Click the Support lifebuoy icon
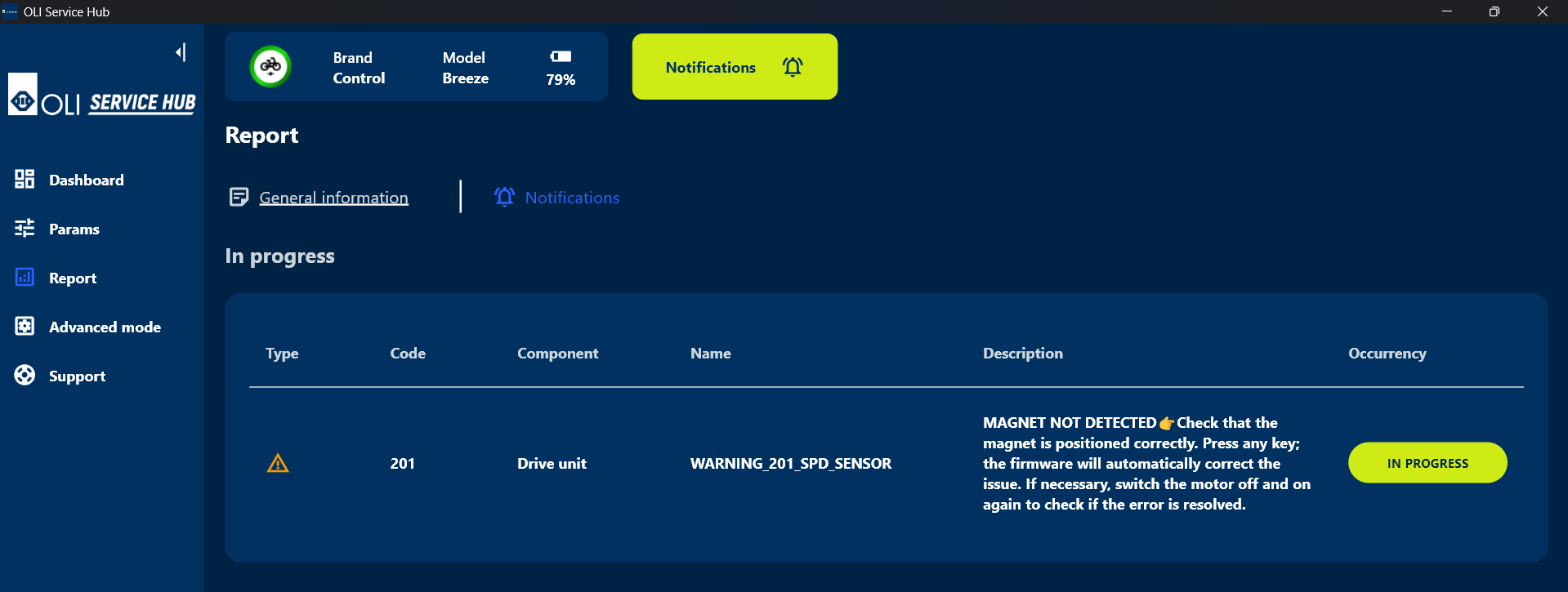The height and width of the screenshot is (592, 1568). pos(25,376)
